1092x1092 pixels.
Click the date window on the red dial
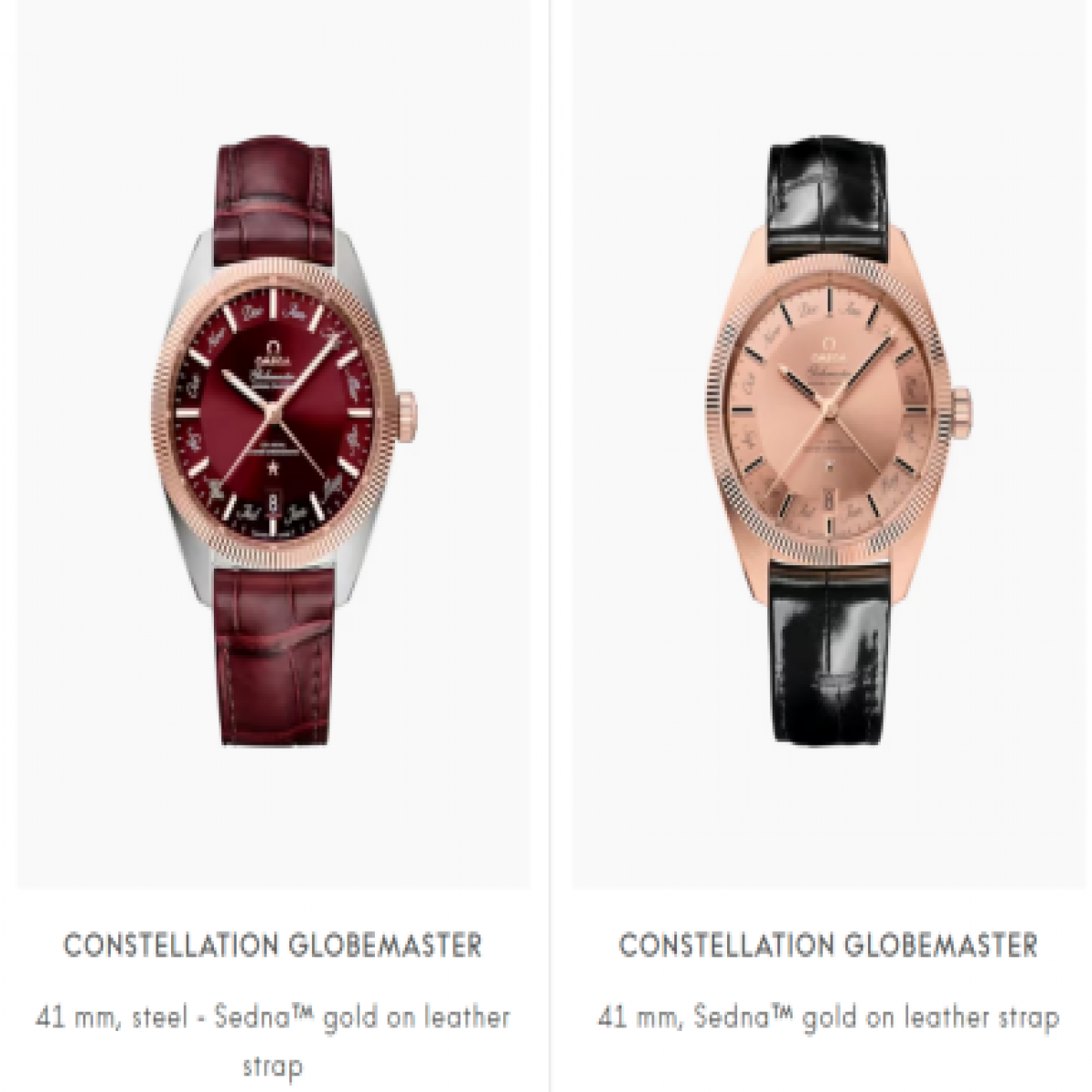[275, 500]
